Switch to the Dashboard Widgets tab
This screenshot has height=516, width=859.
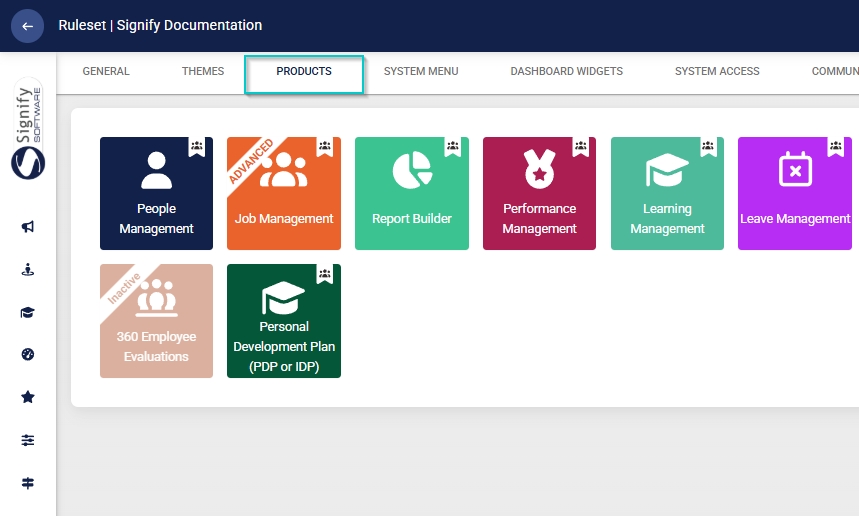(567, 71)
